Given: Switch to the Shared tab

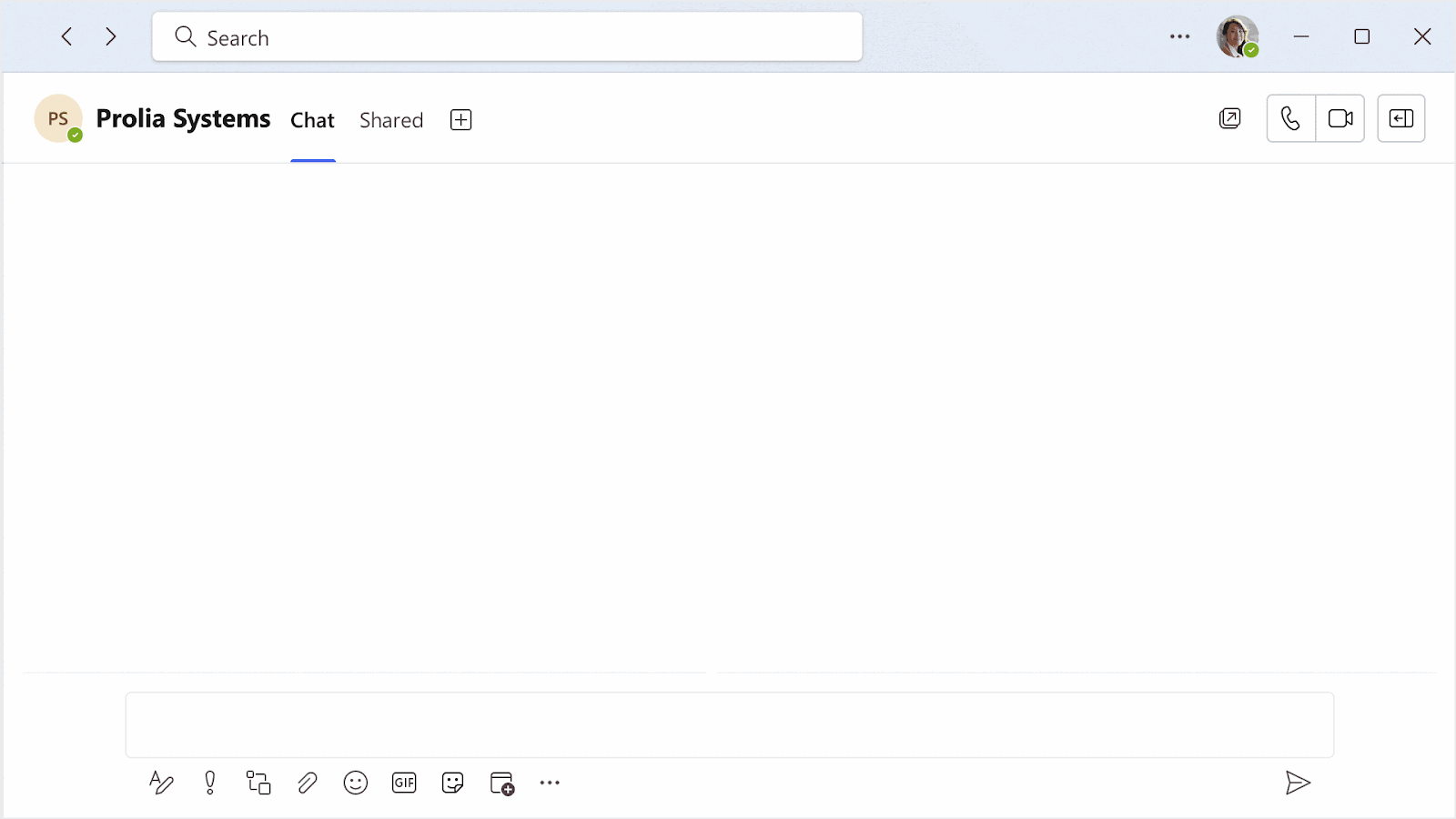Looking at the screenshot, I should [391, 120].
